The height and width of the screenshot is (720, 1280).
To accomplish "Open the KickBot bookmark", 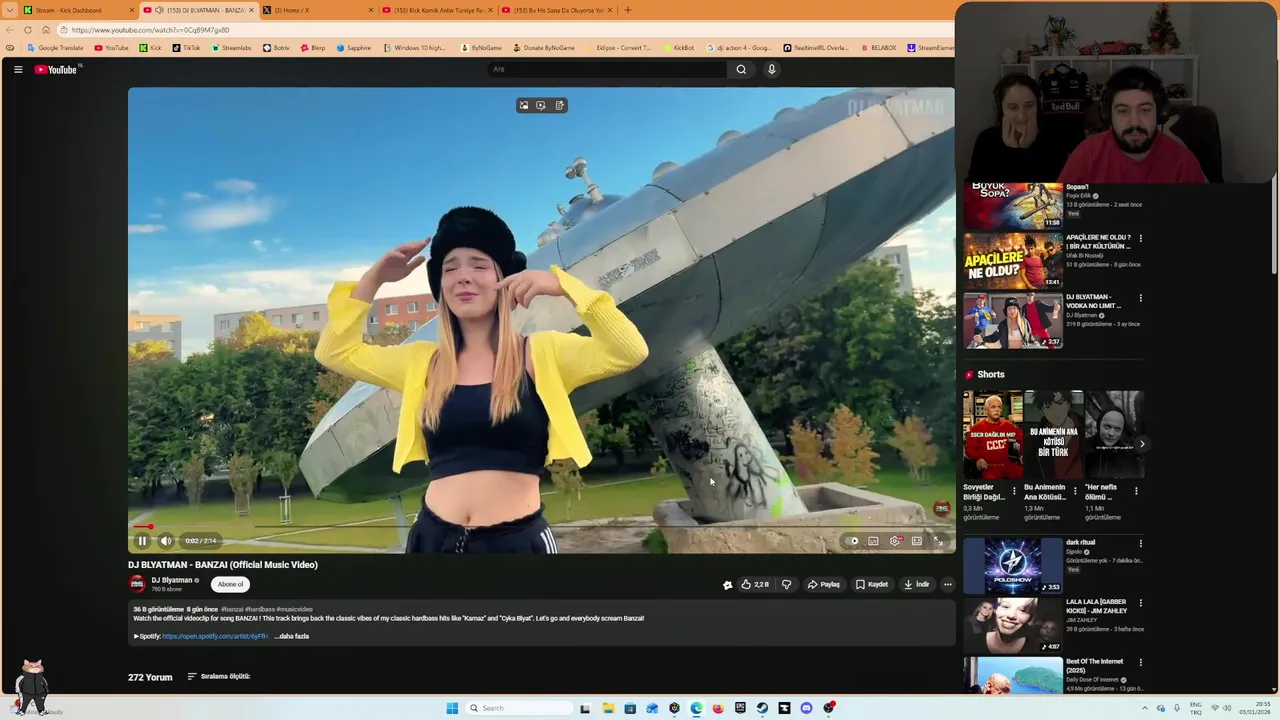I will (x=679, y=48).
